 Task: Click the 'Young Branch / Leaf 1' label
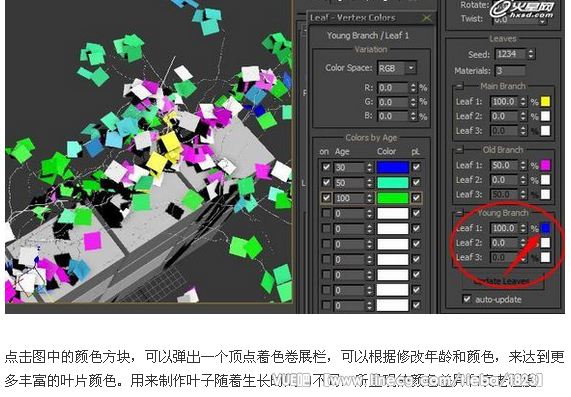click(368, 35)
